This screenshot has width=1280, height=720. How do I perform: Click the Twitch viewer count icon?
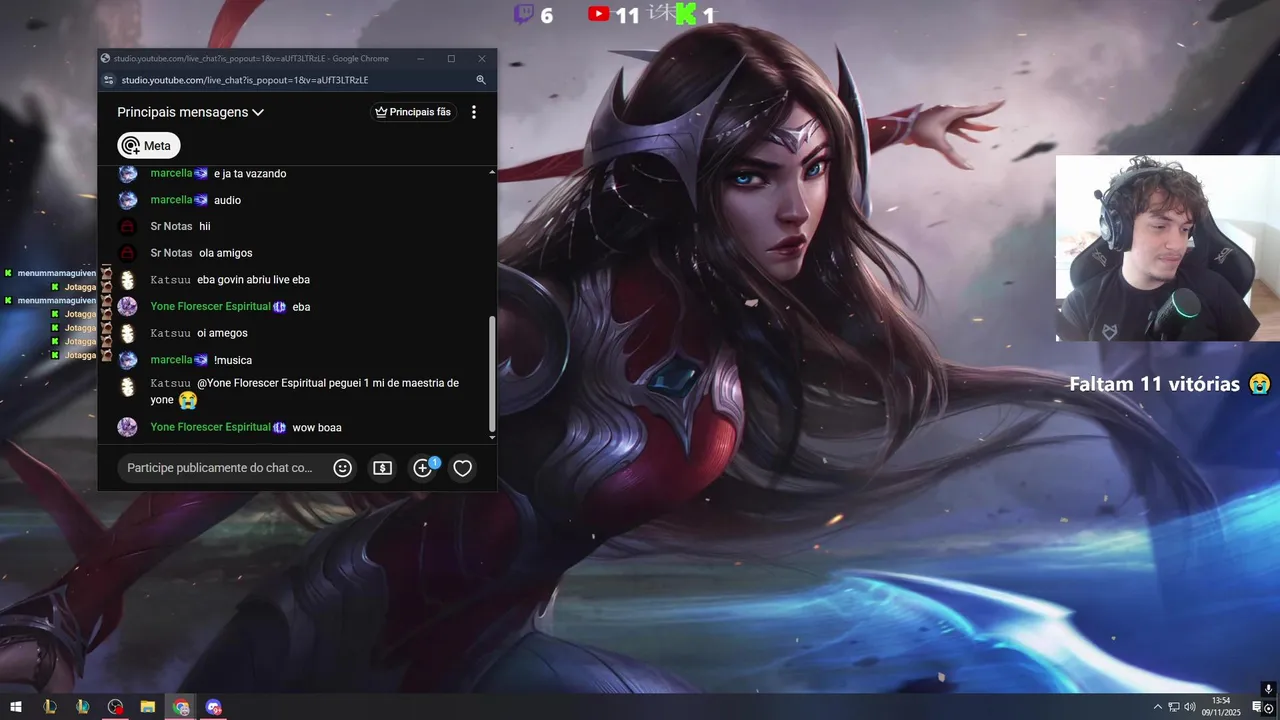[x=524, y=14]
